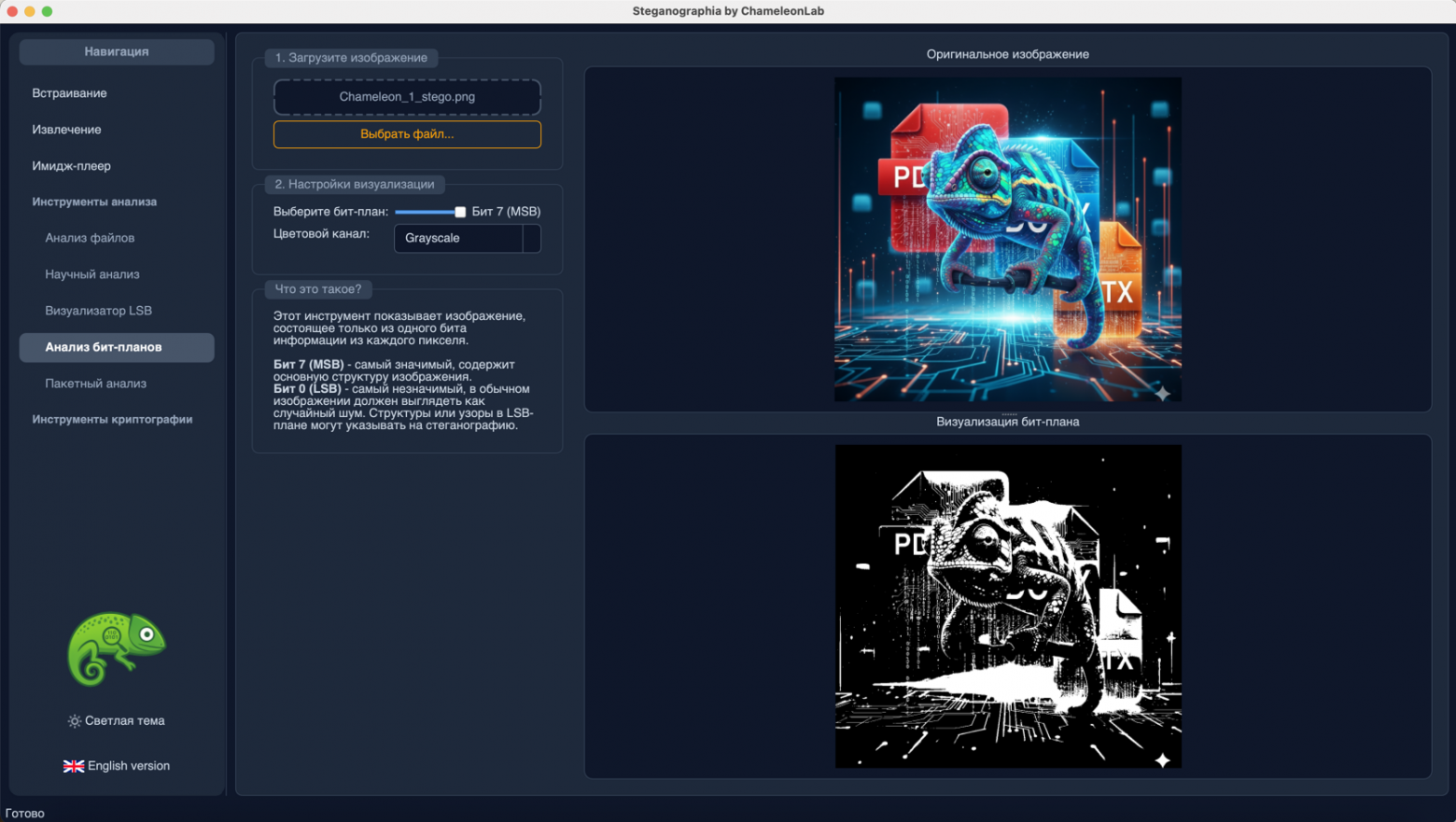This screenshot has width=1456, height=822.
Task: Go to Извлечение section
Action: point(66,130)
